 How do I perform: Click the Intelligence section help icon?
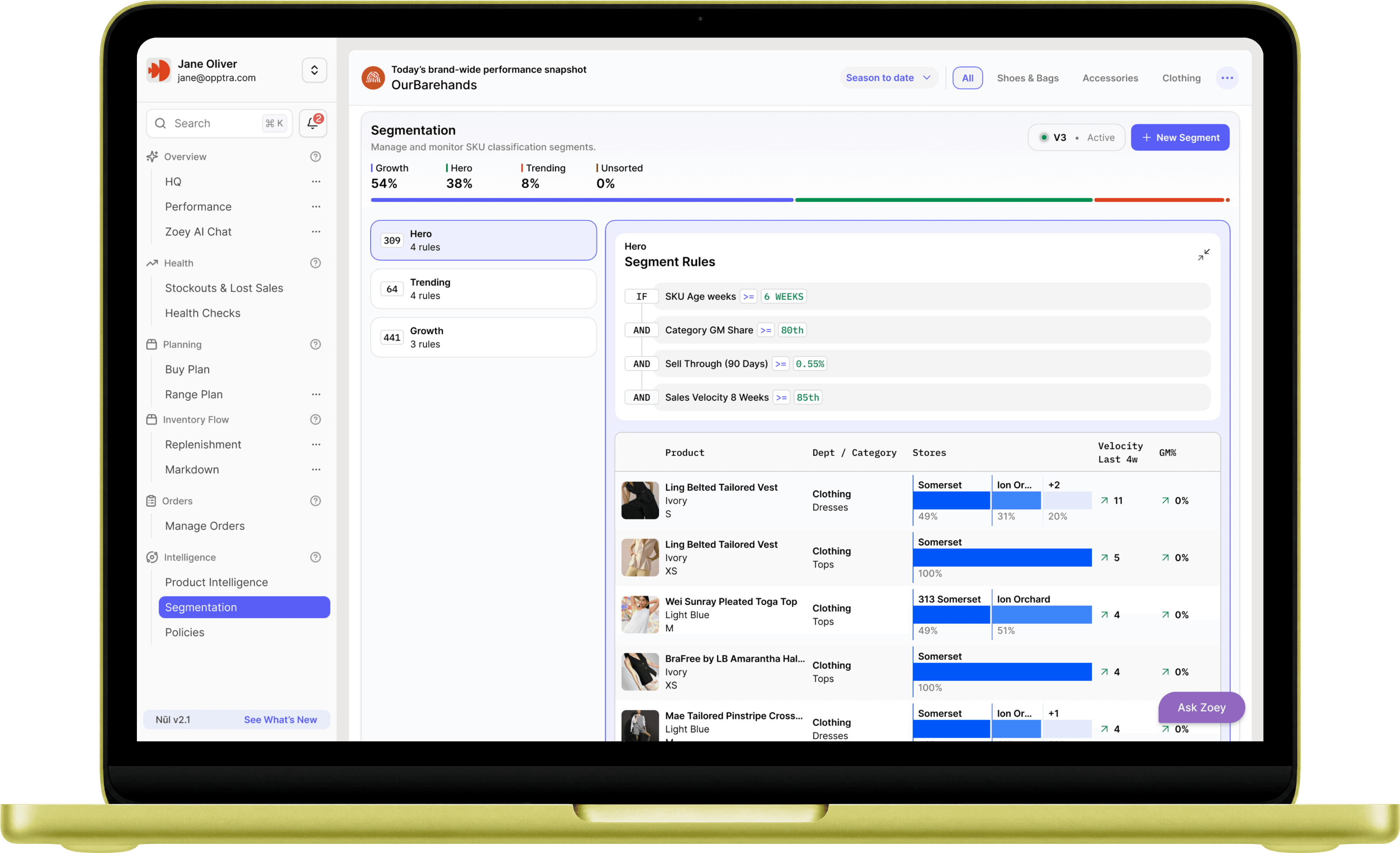315,558
